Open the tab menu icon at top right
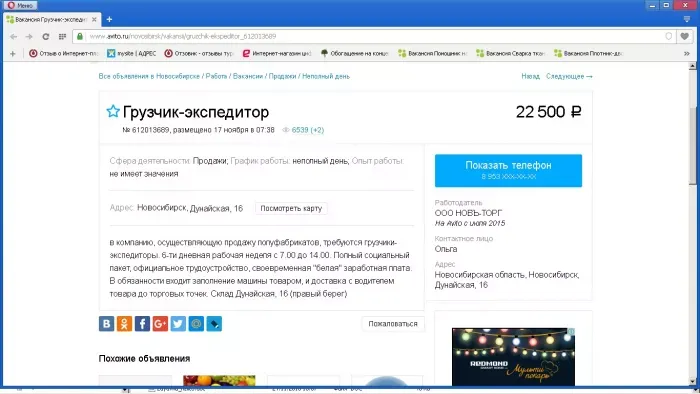 [x=687, y=19]
